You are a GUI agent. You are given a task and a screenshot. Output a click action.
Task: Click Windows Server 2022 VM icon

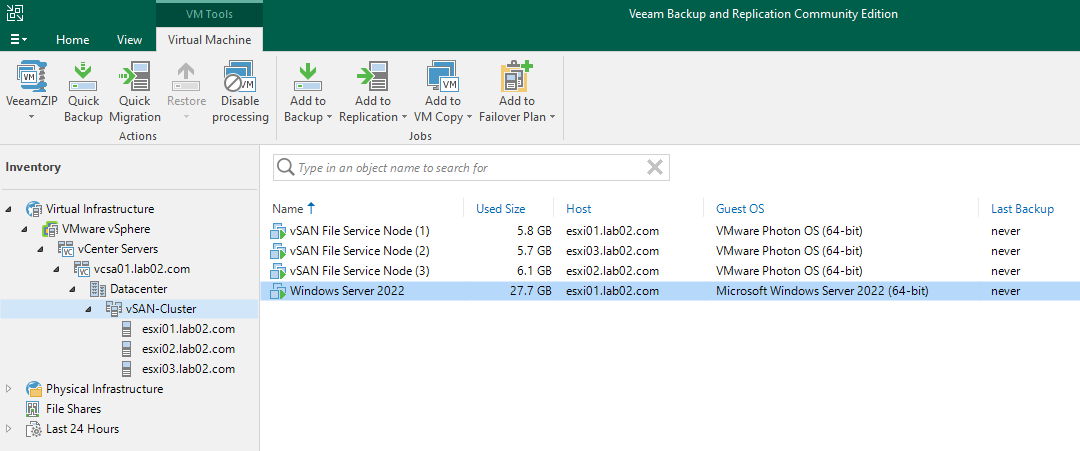pyautogui.click(x=278, y=292)
